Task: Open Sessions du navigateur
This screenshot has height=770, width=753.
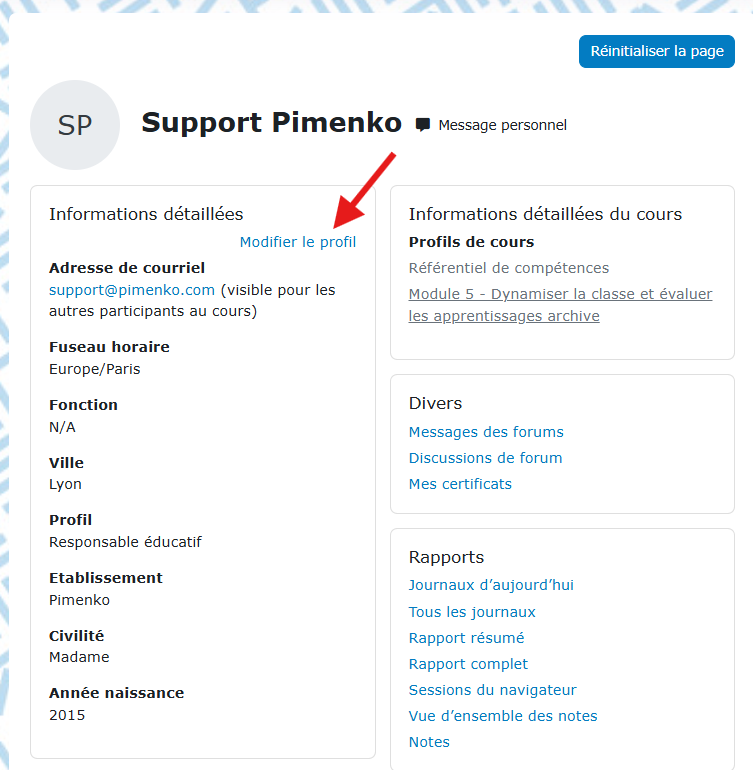Action: tap(492, 690)
